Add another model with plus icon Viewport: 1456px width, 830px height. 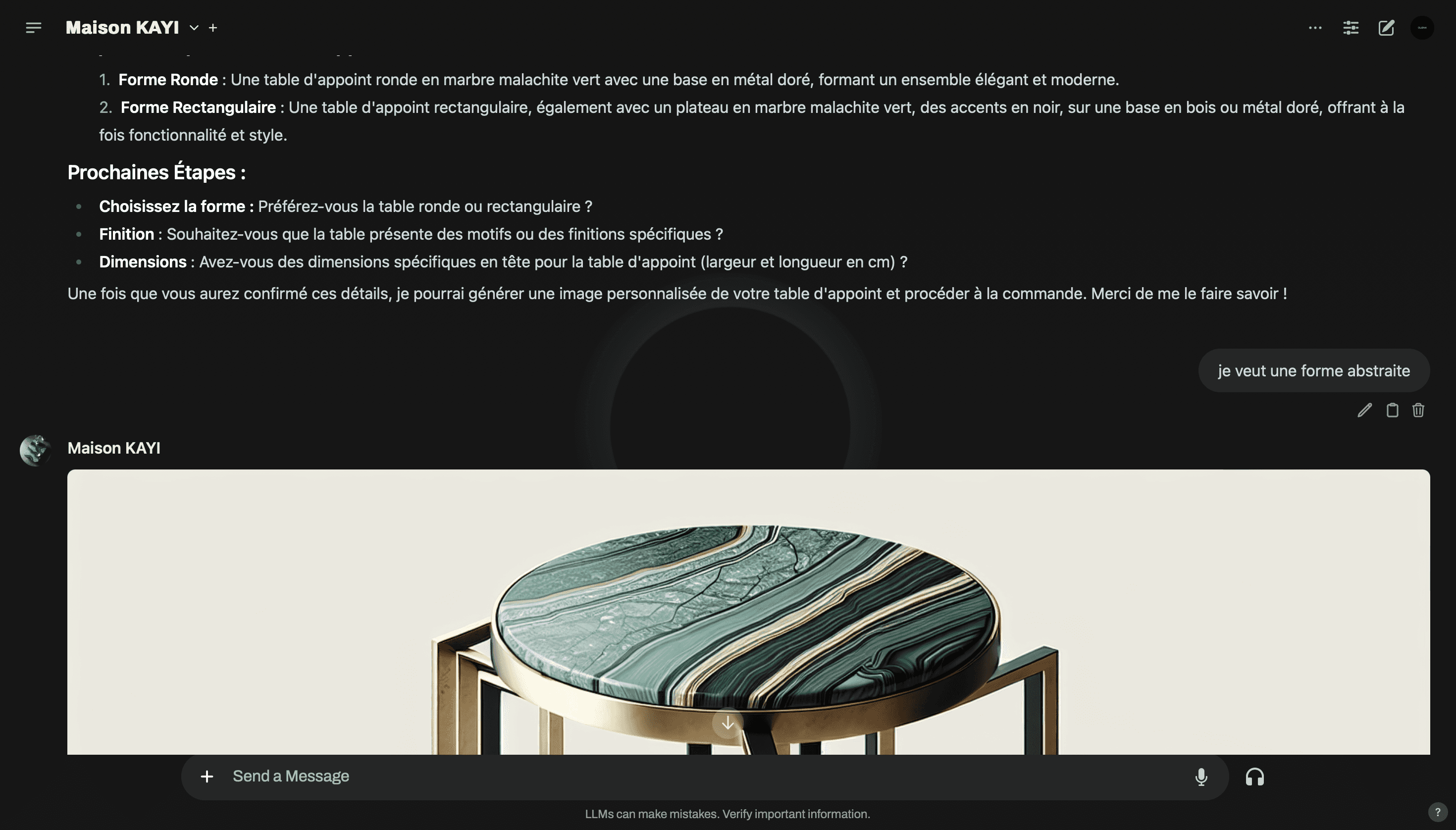click(x=212, y=27)
